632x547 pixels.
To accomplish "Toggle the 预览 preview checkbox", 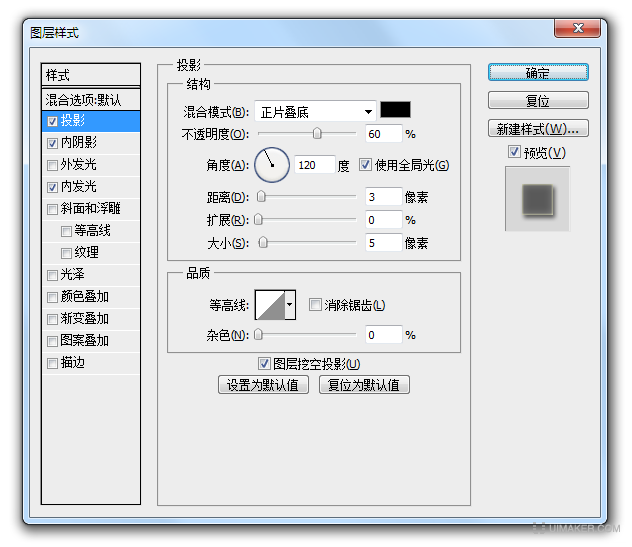I will (514, 152).
